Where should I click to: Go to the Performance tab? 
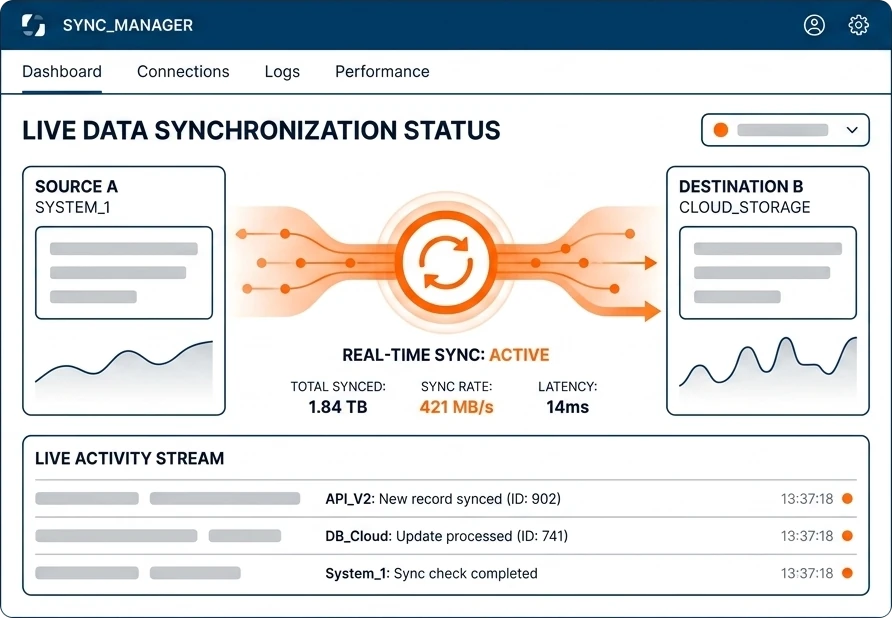click(x=382, y=72)
